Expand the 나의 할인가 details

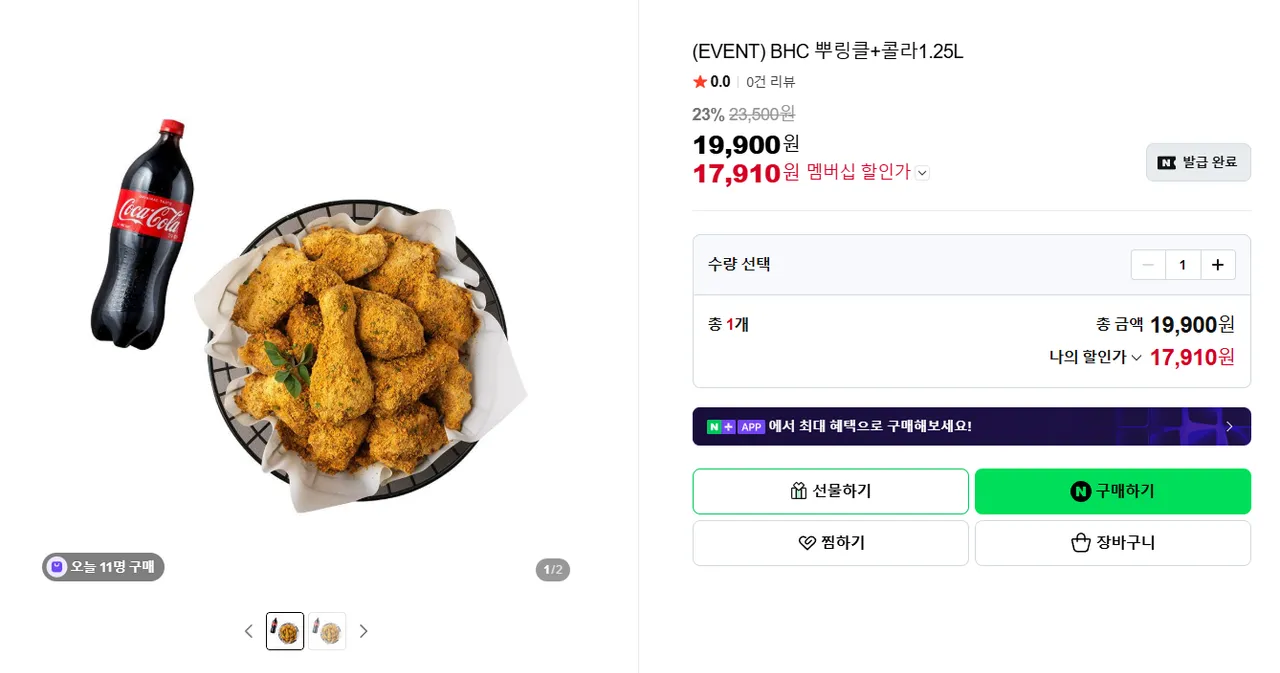pyautogui.click(x=1136, y=358)
